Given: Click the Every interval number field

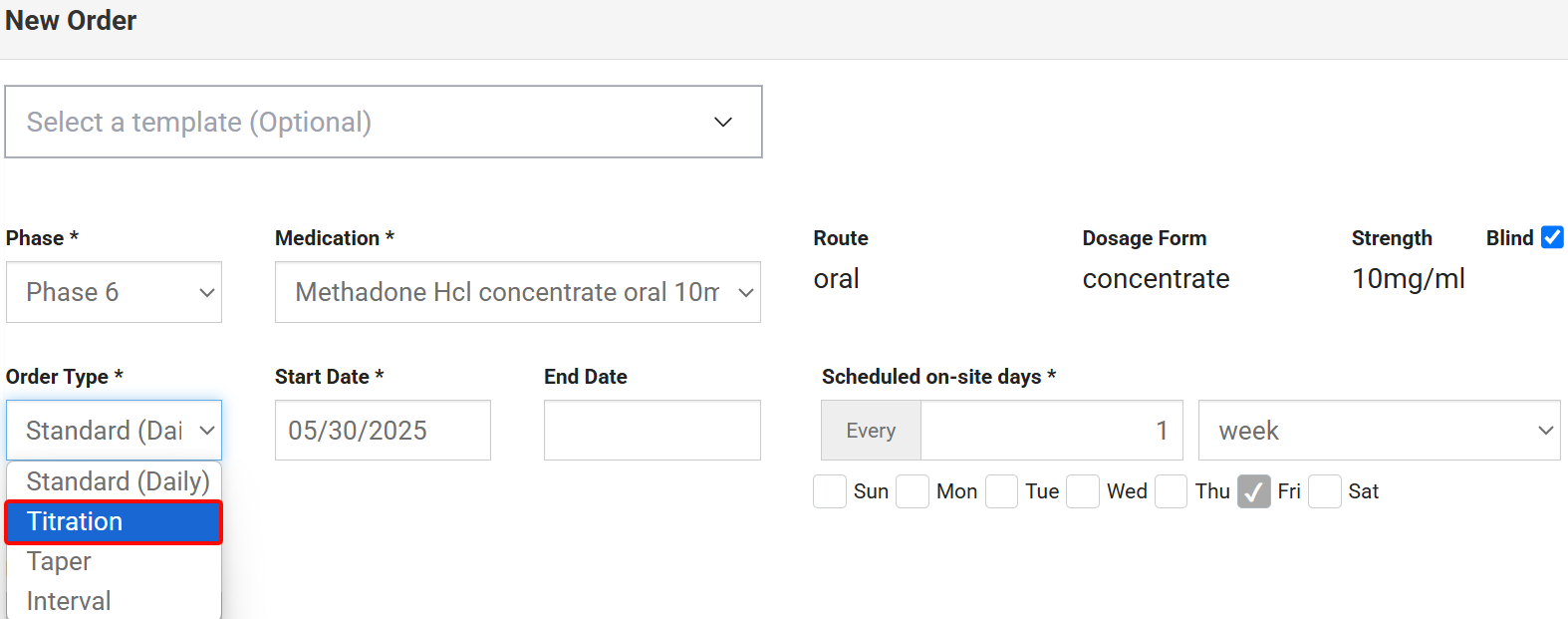Looking at the screenshot, I should 1051,431.
